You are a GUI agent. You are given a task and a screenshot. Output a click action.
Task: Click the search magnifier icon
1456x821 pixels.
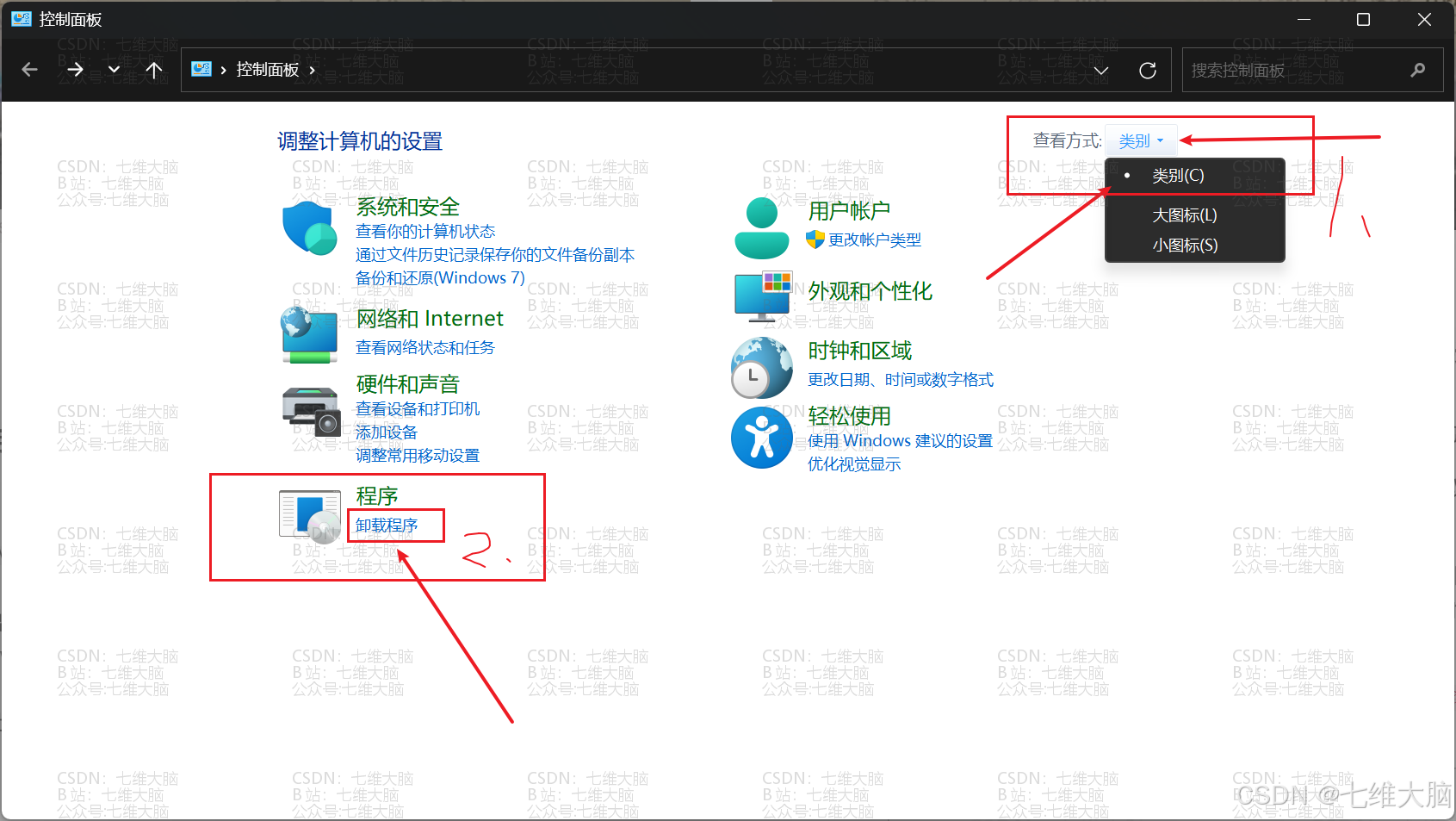[1418, 70]
